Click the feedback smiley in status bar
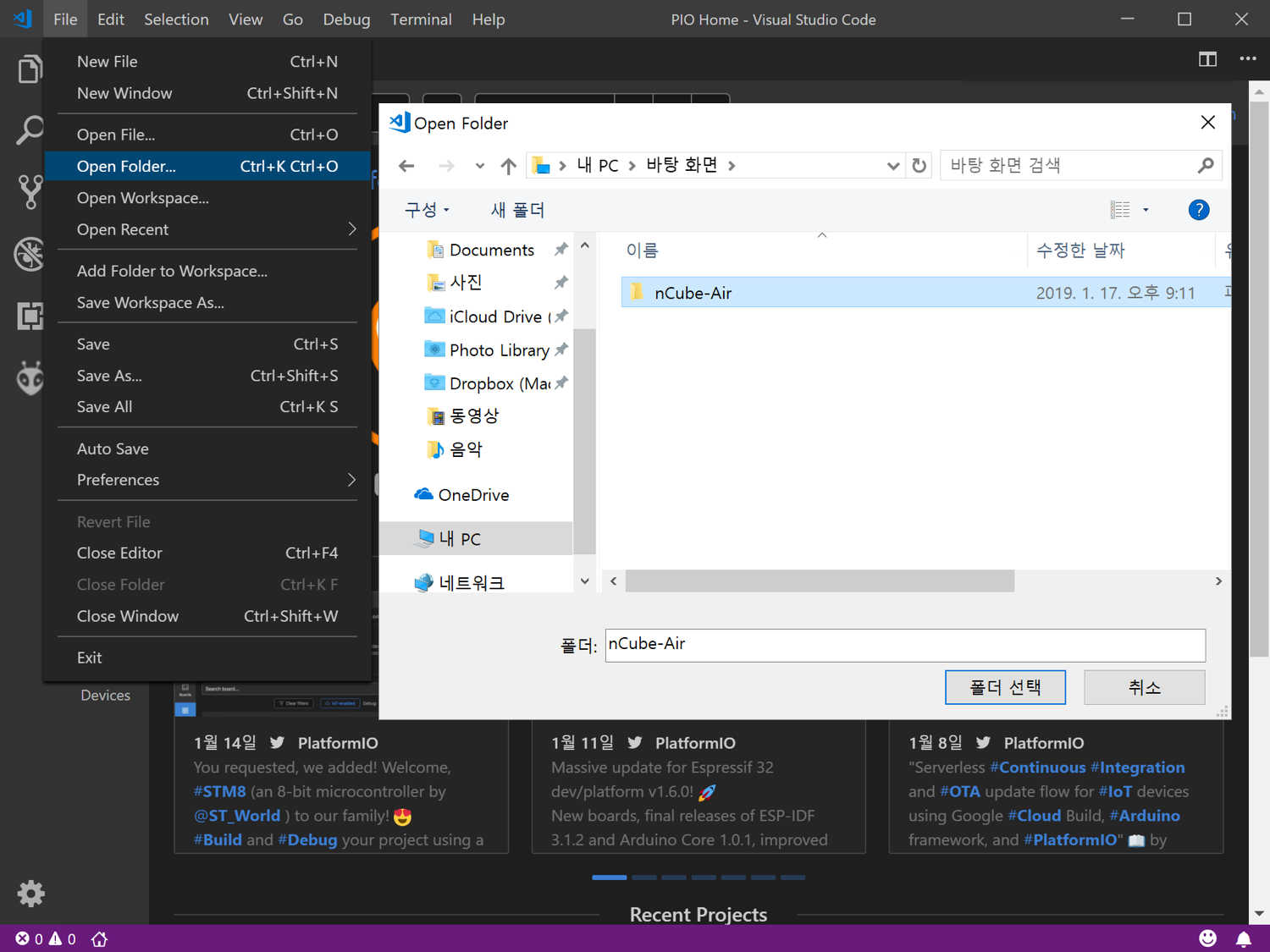Viewport: 1270px width, 952px height. (1207, 938)
